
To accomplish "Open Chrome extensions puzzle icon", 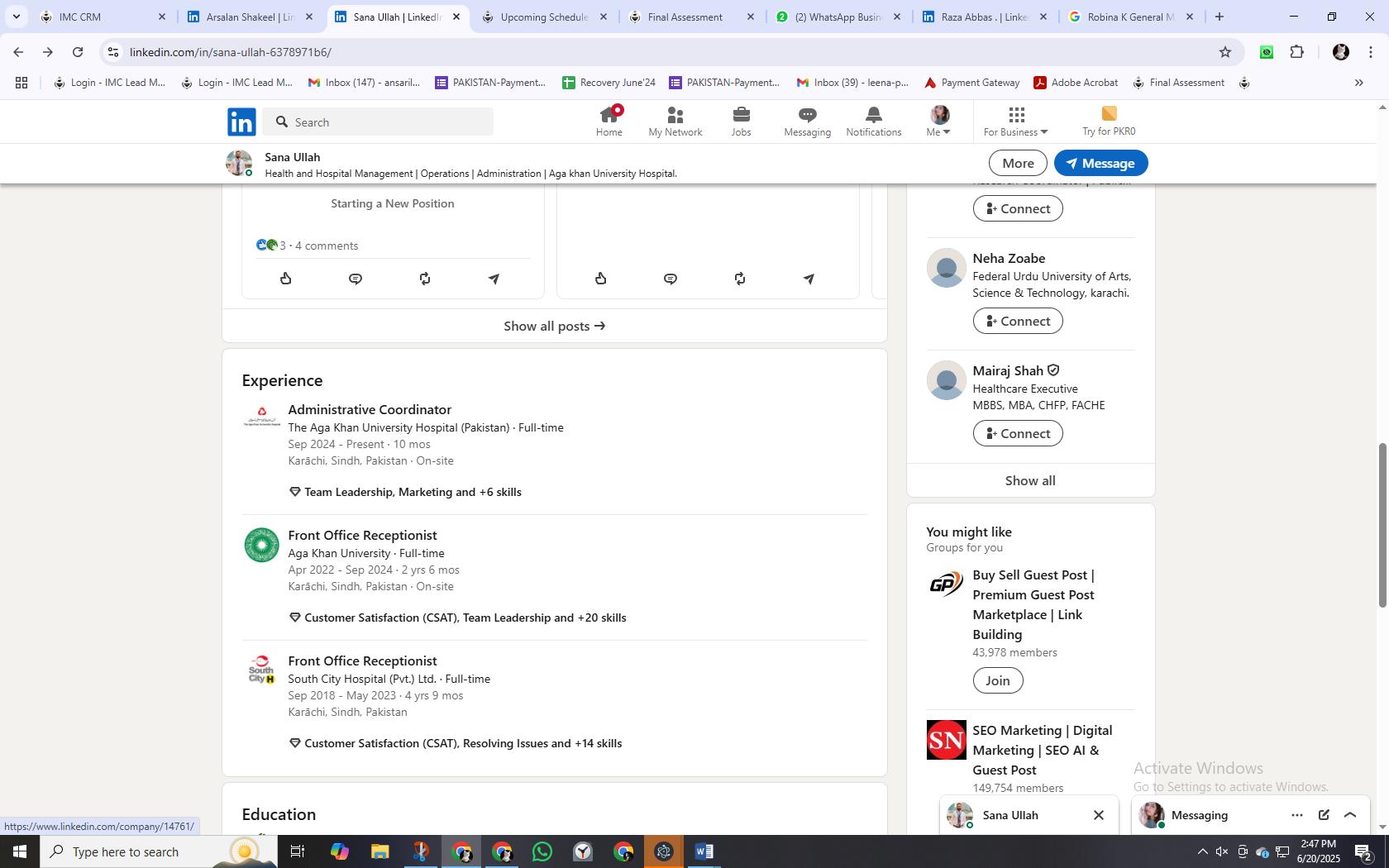I will (x=1297, y=52).
